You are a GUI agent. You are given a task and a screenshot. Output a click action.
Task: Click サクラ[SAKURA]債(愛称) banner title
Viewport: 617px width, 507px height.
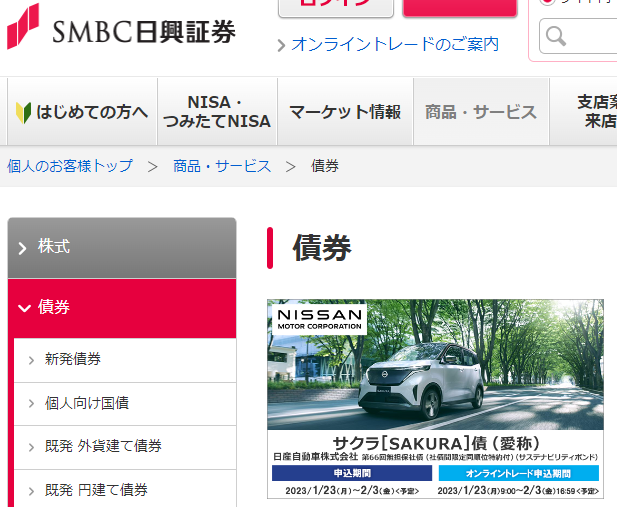pos(436,444)
